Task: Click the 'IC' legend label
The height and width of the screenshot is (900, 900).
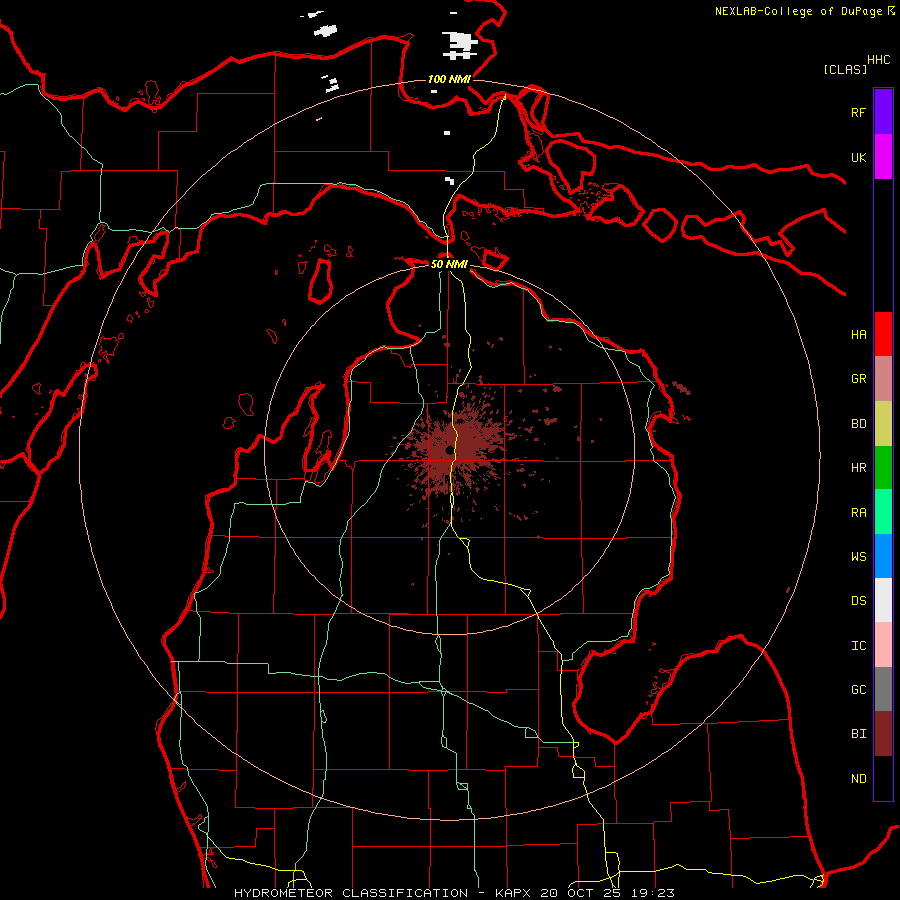Action: 858,645
